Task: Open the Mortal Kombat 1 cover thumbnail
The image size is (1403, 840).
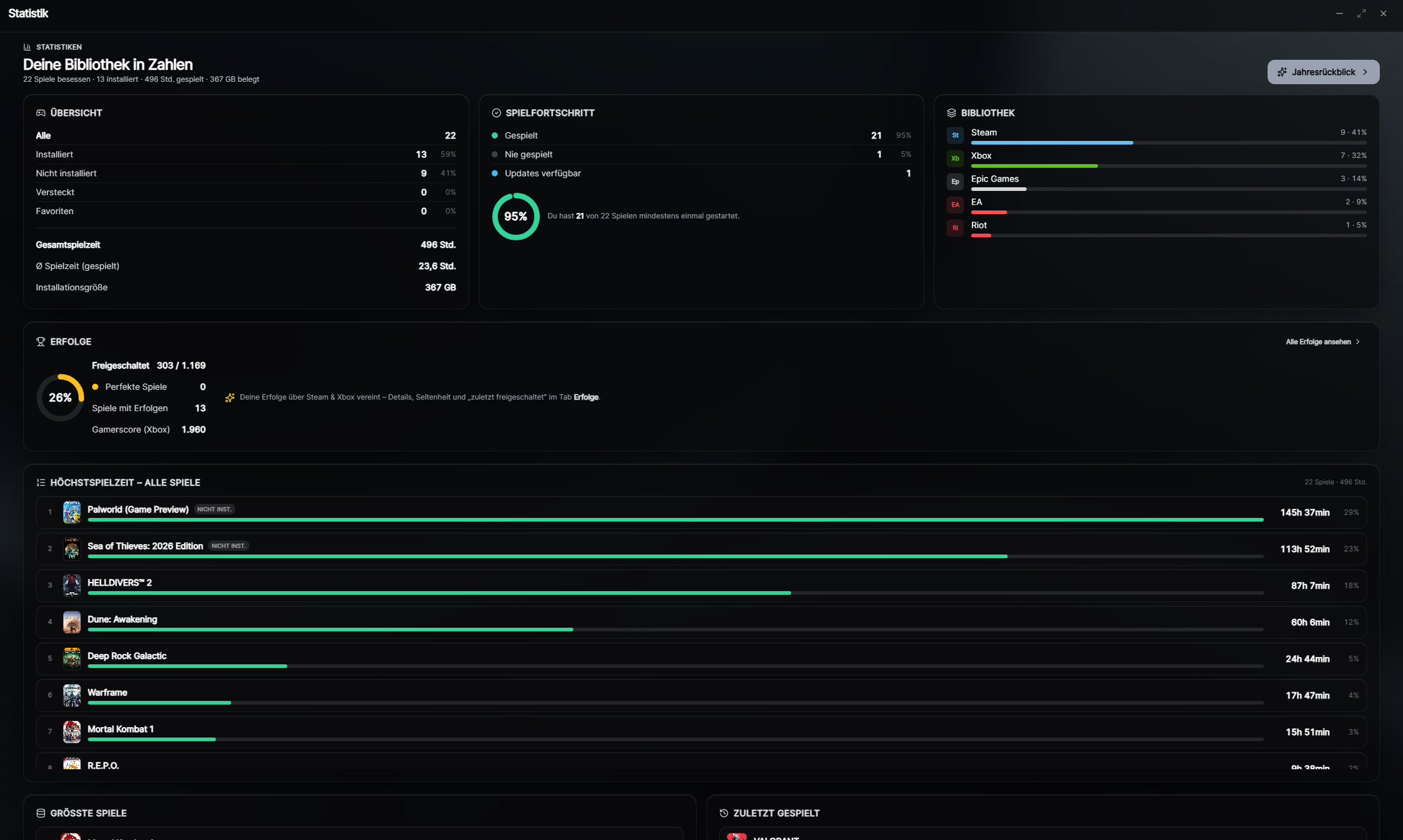Action: pyautogui.click(x=72, y=732)
